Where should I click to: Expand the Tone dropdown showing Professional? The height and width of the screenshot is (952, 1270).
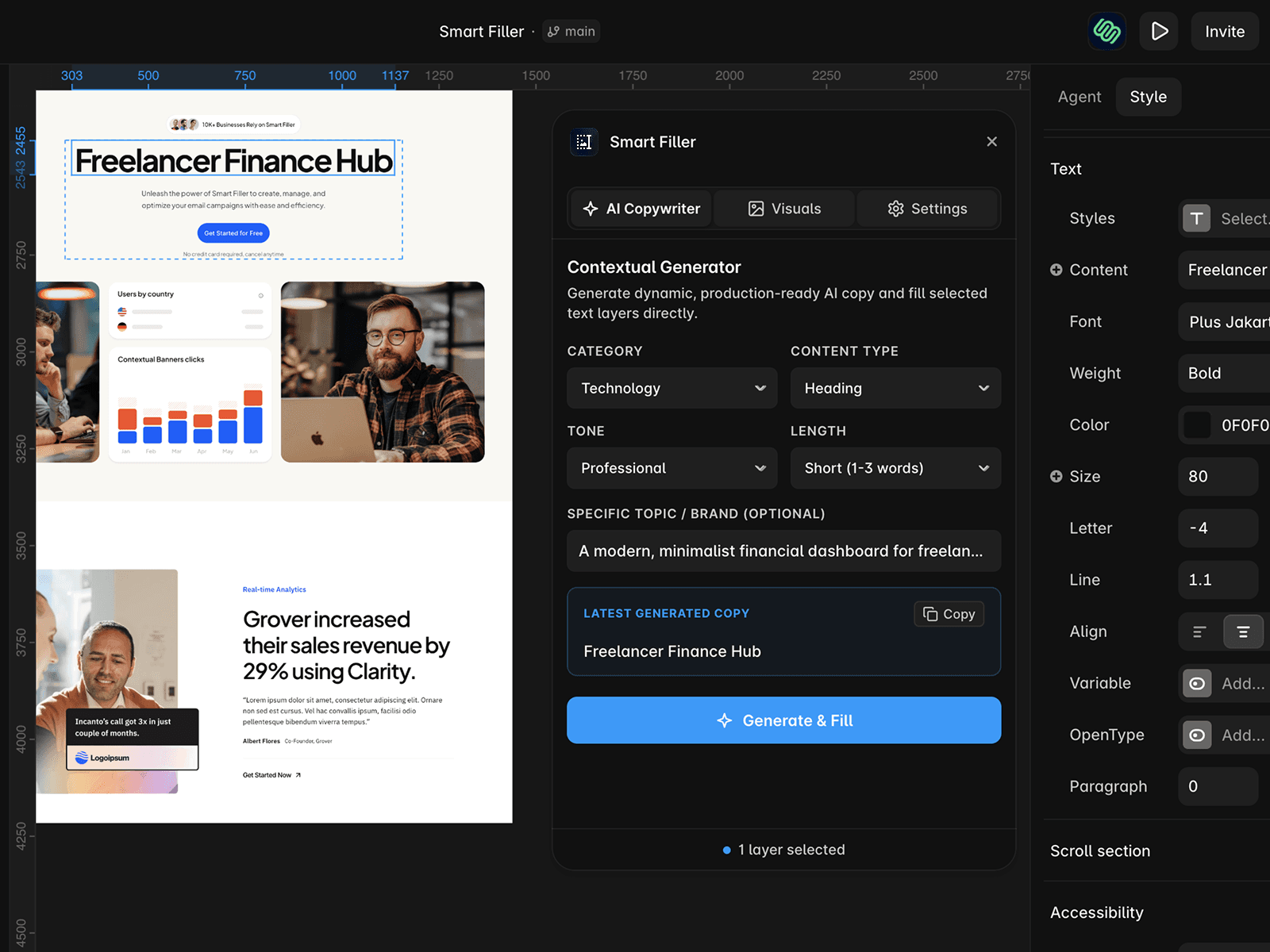tap(672, 468)
